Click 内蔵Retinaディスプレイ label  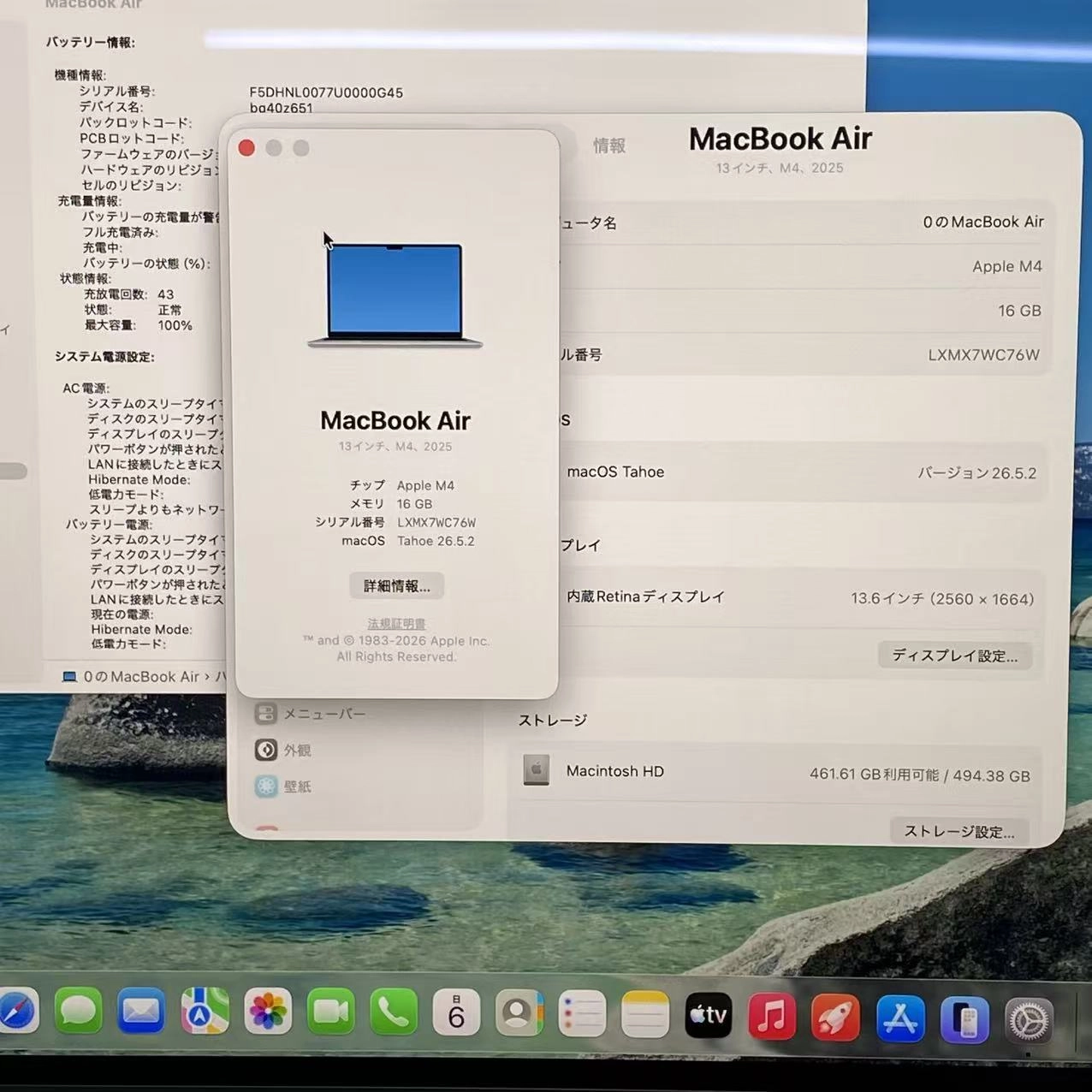645,596
